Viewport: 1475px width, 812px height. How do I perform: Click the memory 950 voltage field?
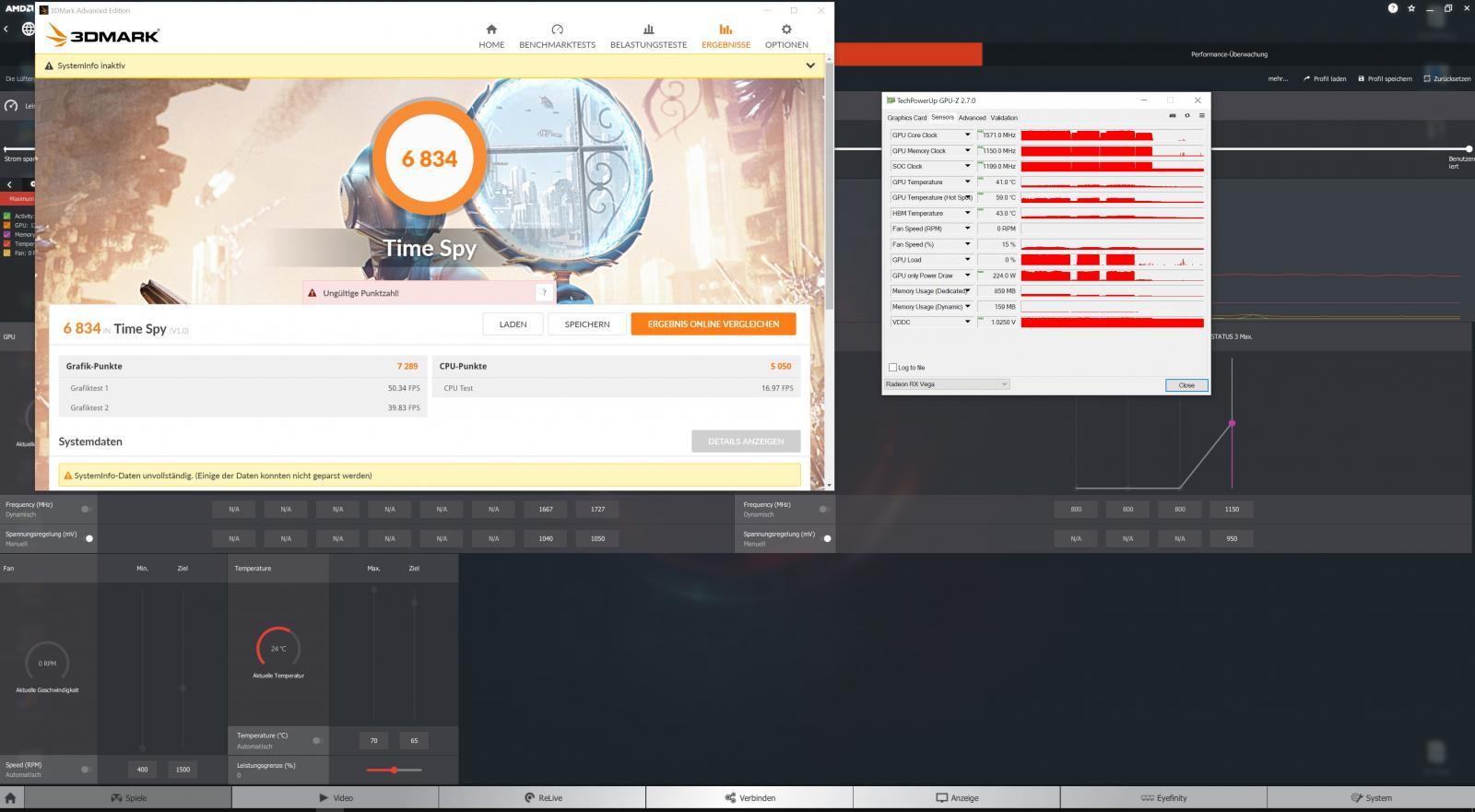(x=1232, y=538)
